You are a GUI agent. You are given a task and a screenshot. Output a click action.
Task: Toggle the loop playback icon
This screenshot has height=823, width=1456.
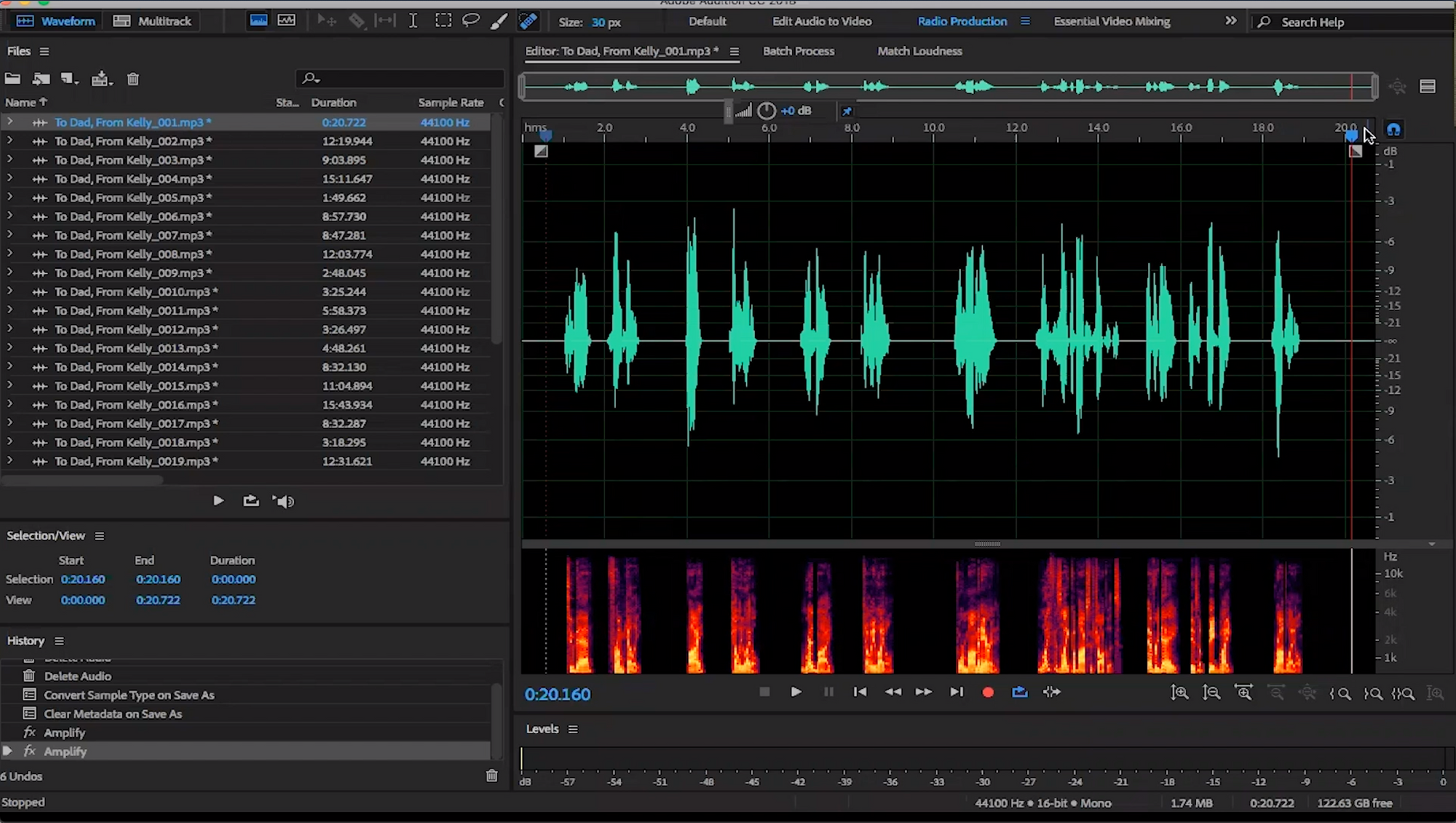[1019, 691]
